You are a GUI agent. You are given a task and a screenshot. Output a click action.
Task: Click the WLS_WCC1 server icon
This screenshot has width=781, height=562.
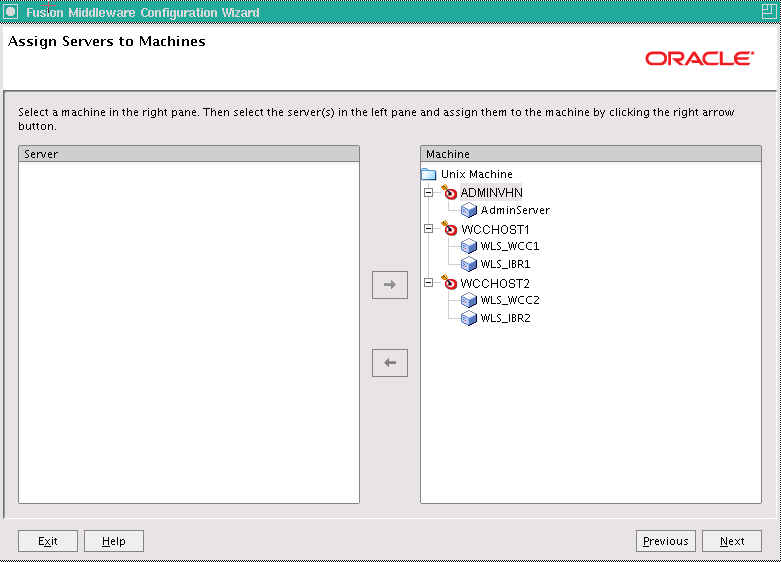469,246
